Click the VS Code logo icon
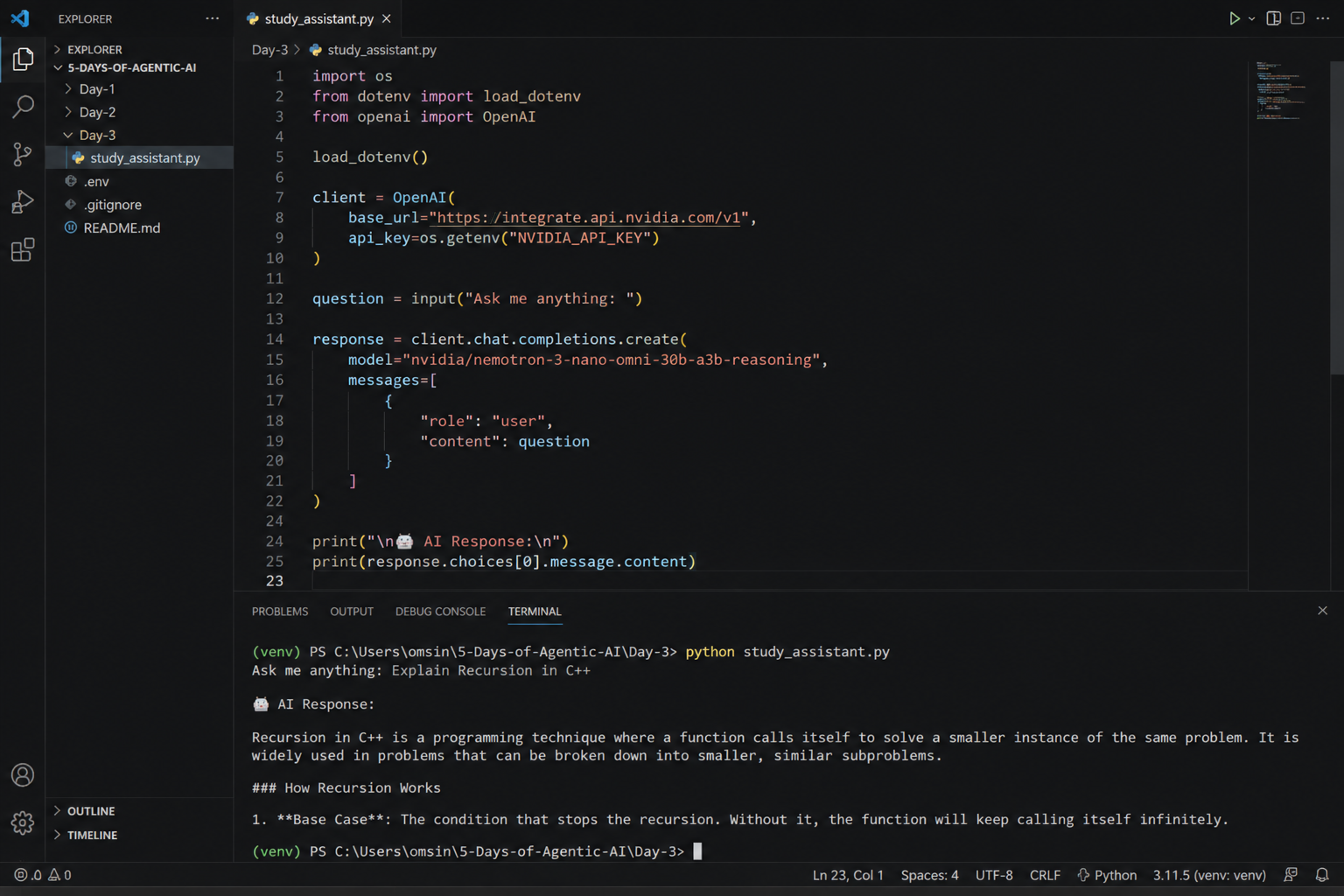 (x=20, y=18)
